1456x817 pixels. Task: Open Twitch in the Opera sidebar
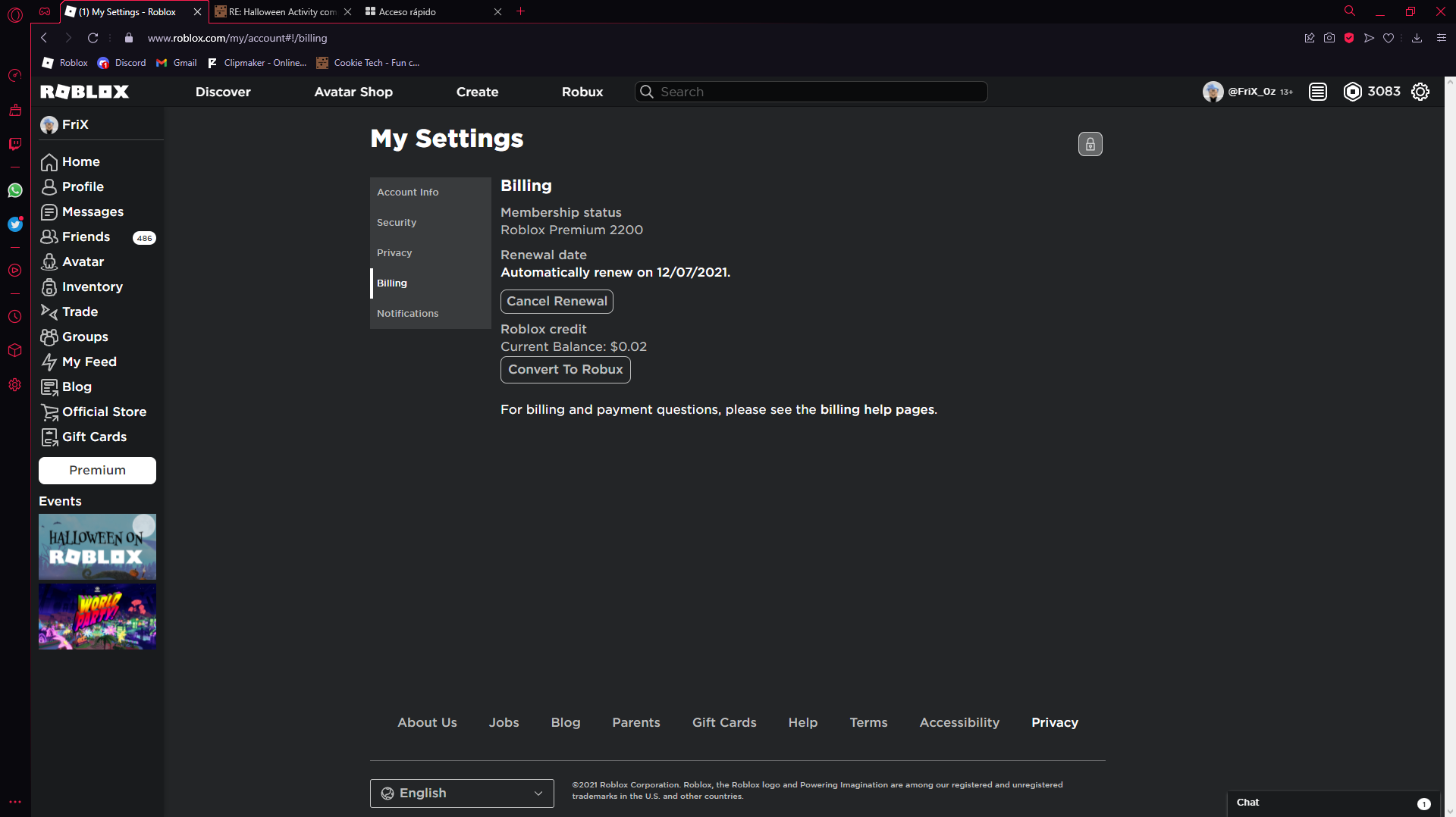[15, 143]
